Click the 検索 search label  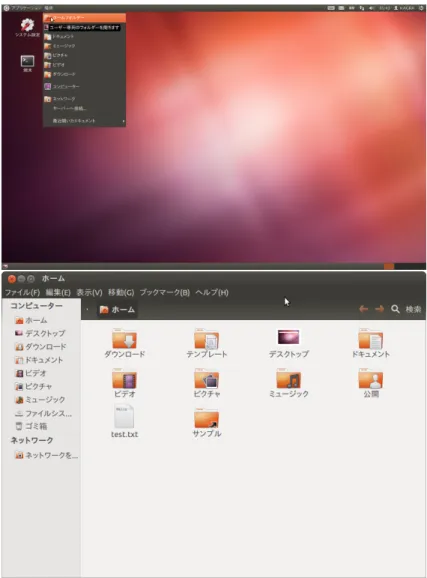click(x=413, y=309)
